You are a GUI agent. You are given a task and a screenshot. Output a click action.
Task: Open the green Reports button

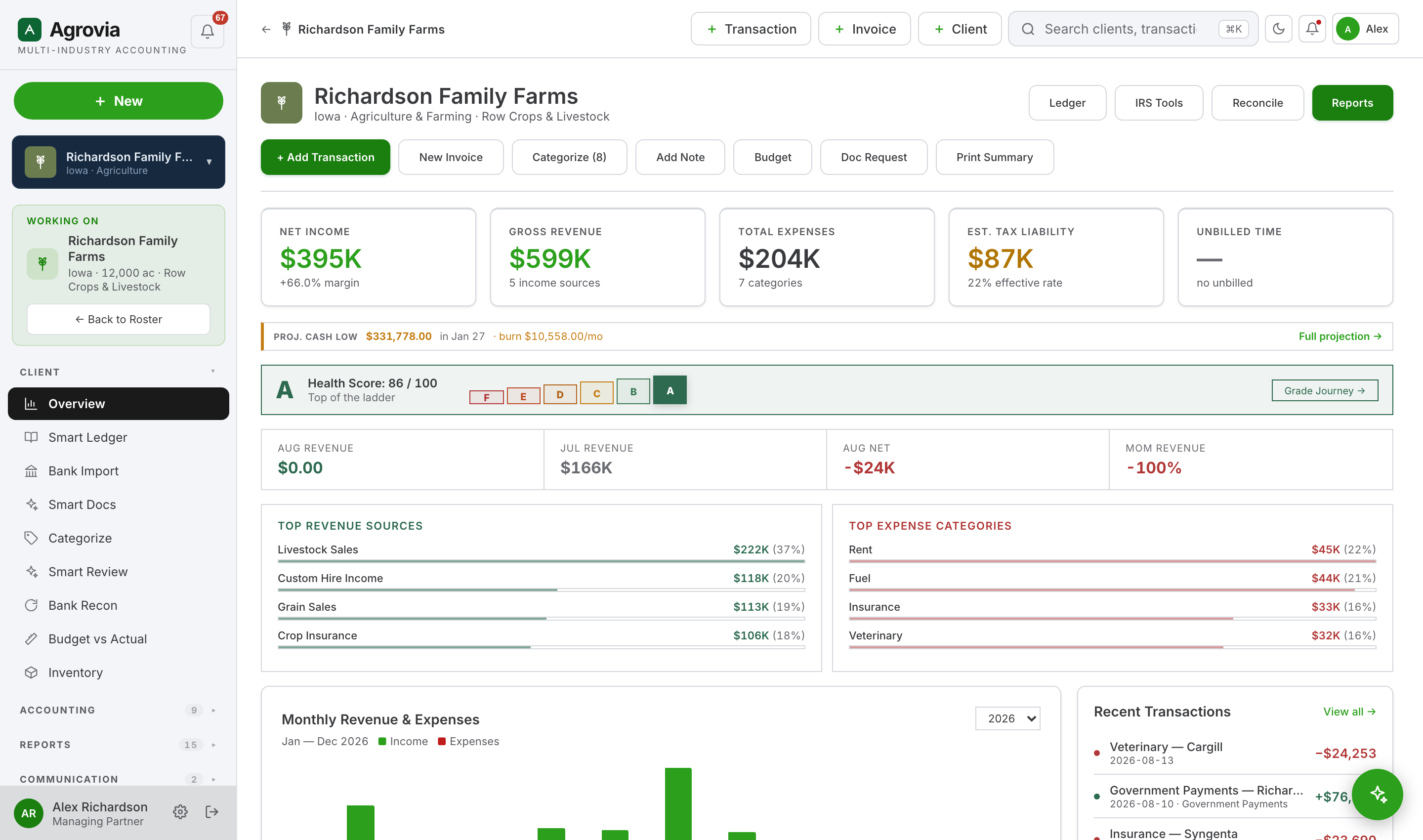point(1352,103)
